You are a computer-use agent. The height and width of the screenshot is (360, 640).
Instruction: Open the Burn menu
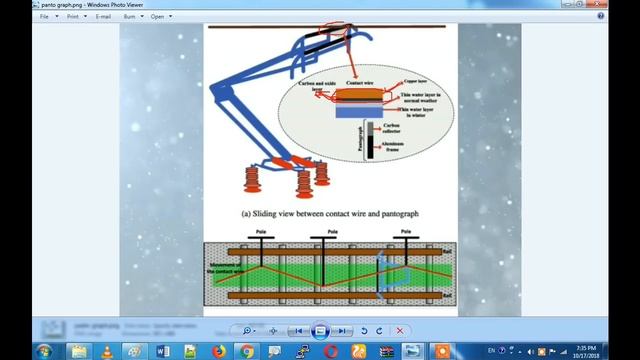[x=129, y=17]
